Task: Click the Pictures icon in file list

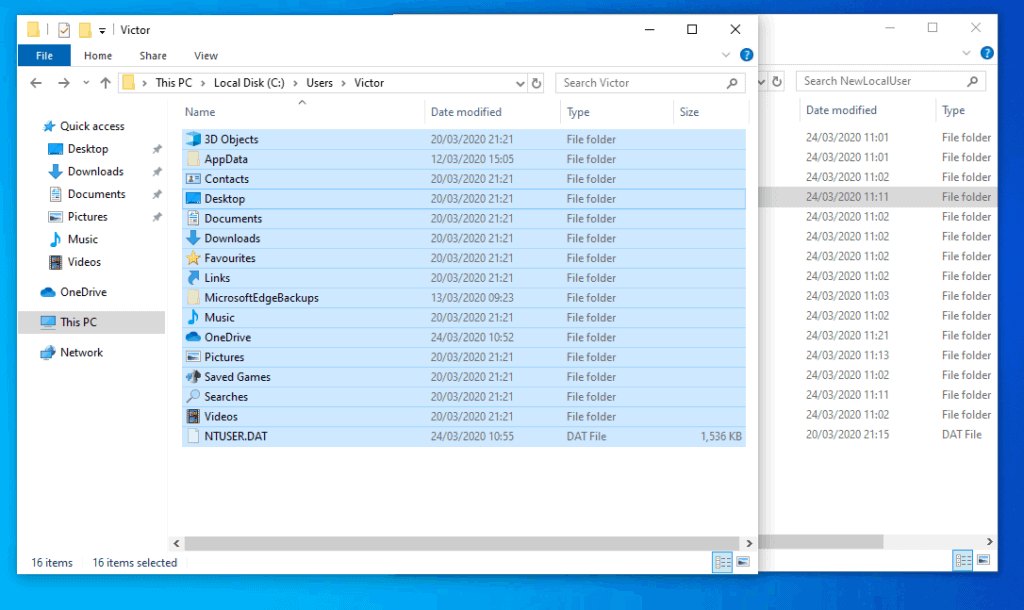Action: click(193, 357)
